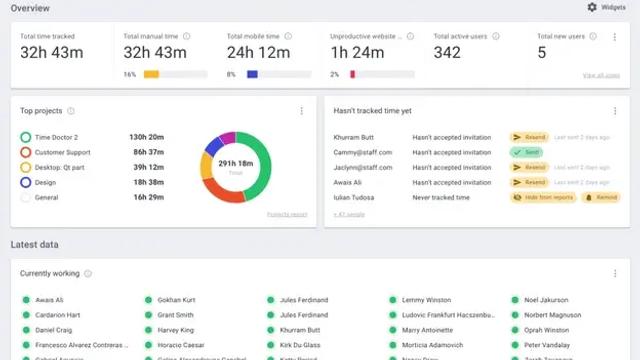640x360 pixels.
Task: Select Ludovic Frankfurt Hacszenbu.. entry
Action: point(448,315)
